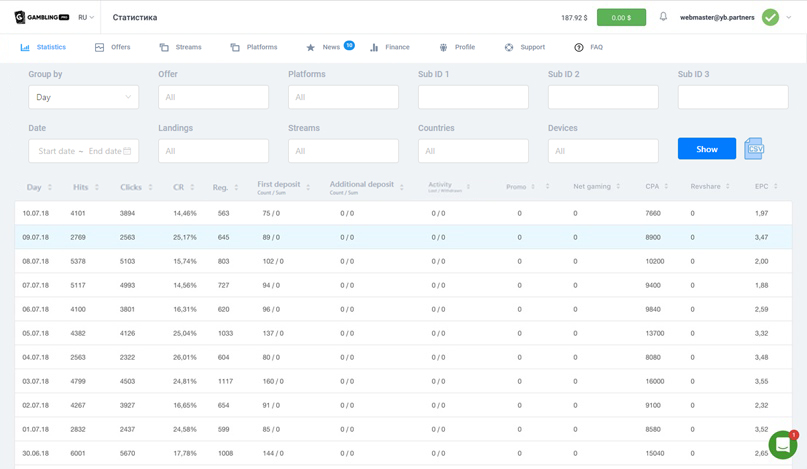Open the Finance tab
The height and width of the screenshot is (469, 807).
coord(390,47)
